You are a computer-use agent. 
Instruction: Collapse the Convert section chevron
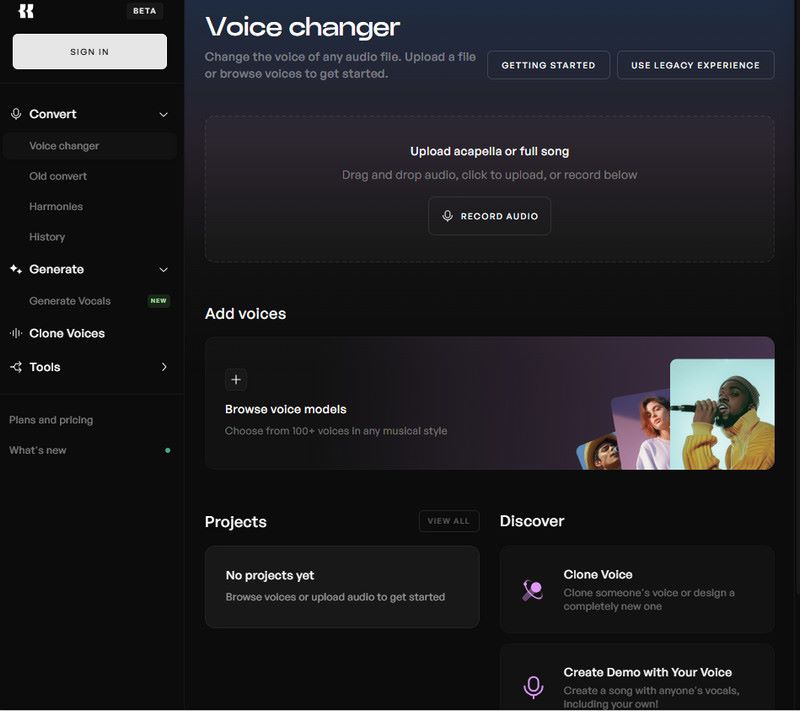(164, 115)
